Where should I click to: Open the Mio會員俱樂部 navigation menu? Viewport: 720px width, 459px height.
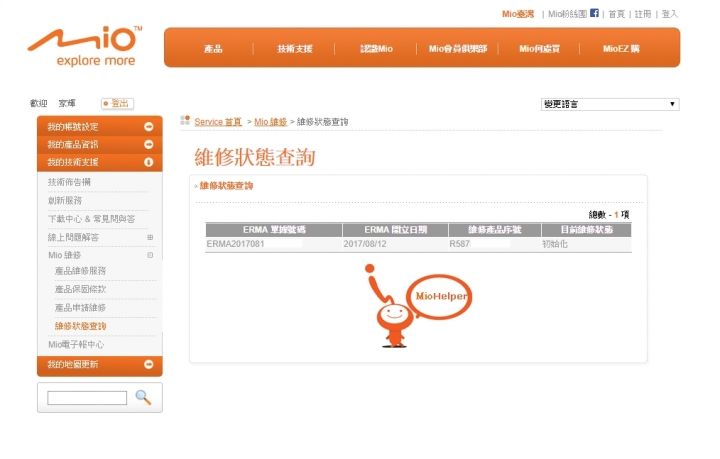click(x=458, y=49)
